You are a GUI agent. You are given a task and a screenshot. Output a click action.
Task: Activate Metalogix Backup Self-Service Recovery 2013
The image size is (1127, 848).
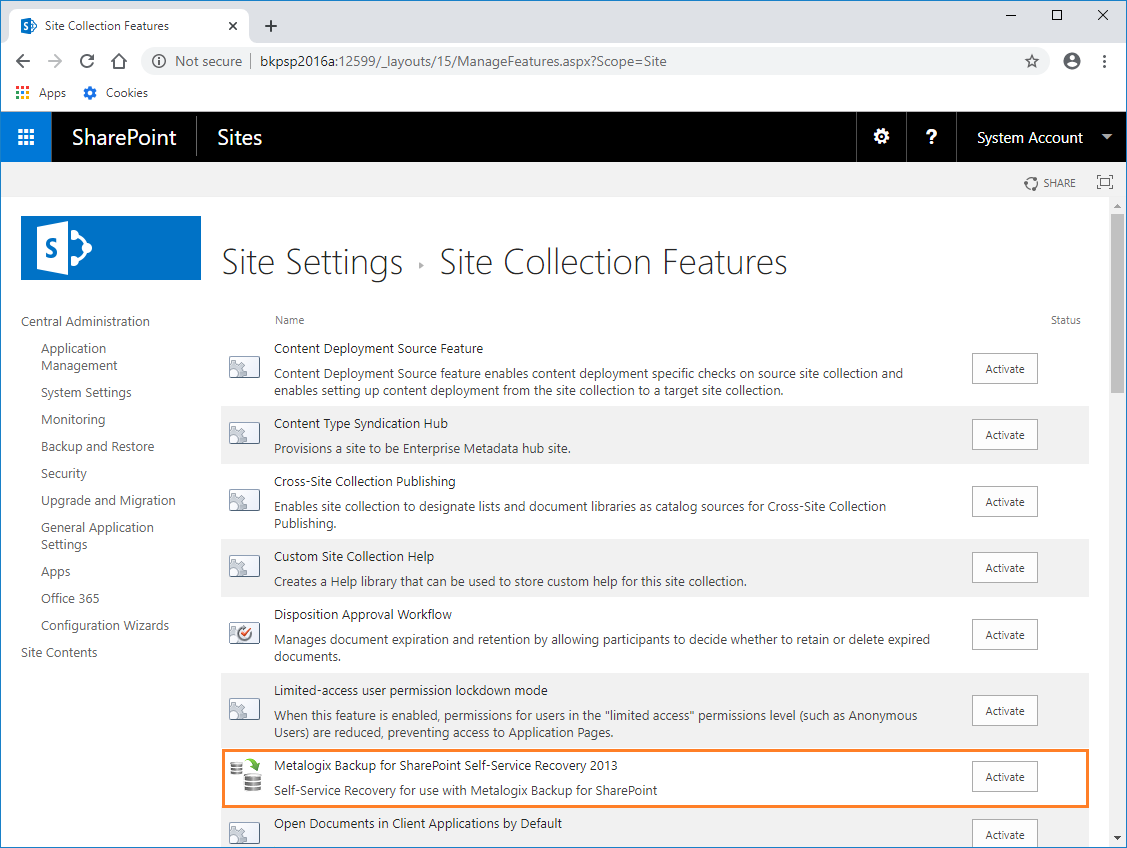coord(1004,777)
